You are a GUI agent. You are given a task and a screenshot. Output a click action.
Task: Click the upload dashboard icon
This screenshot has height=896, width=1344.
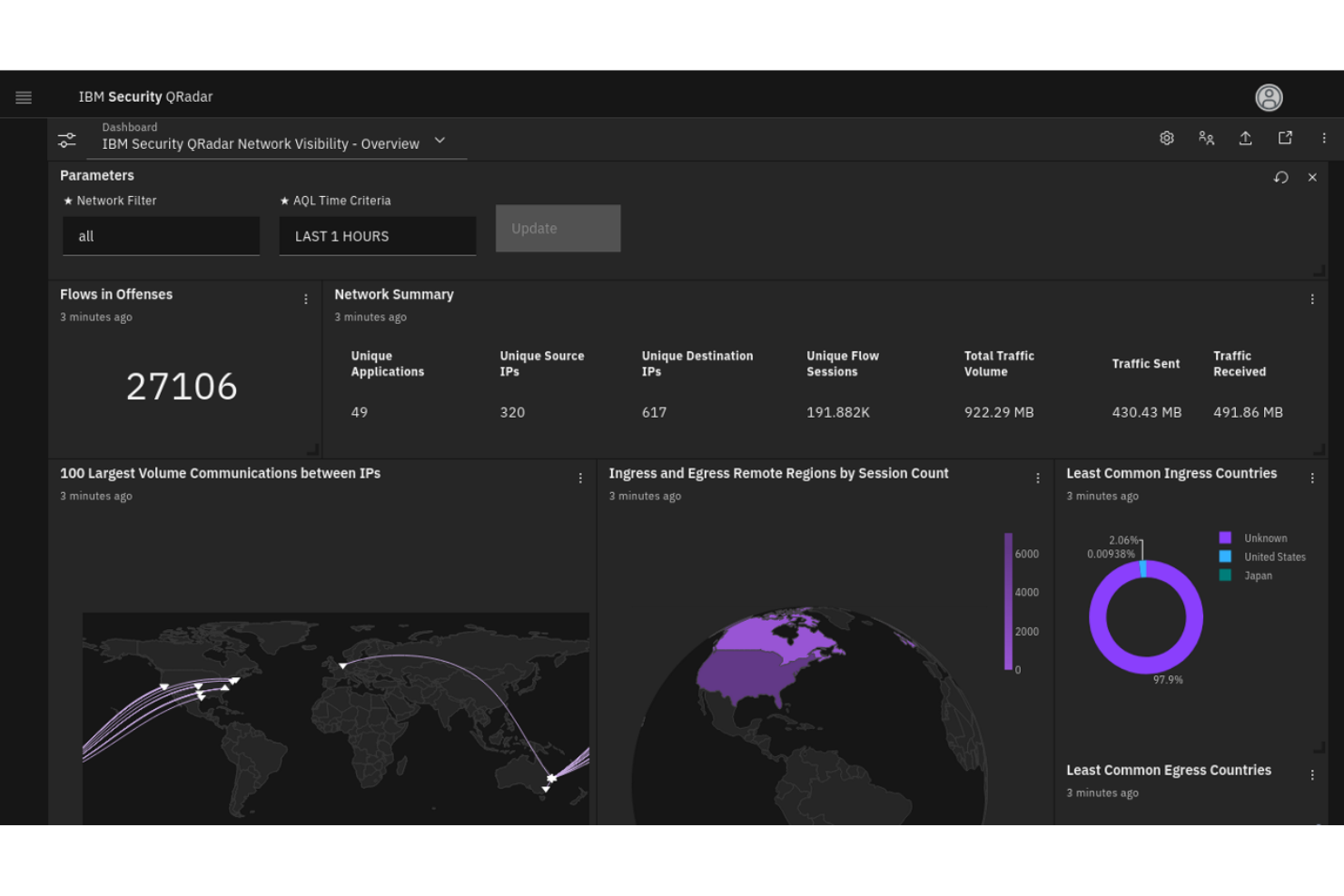(1245, 138)
